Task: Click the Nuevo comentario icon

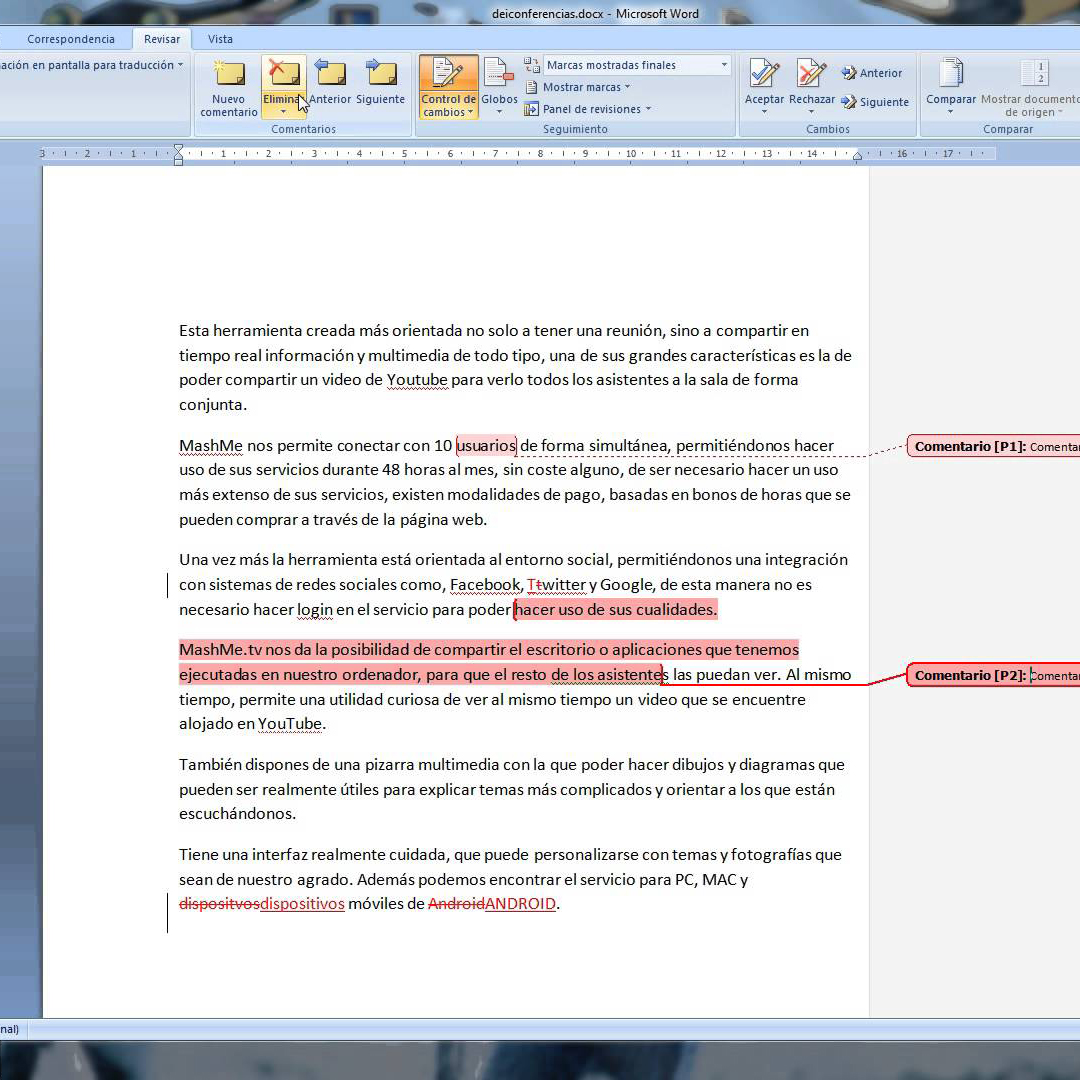Action: [229, 73]
